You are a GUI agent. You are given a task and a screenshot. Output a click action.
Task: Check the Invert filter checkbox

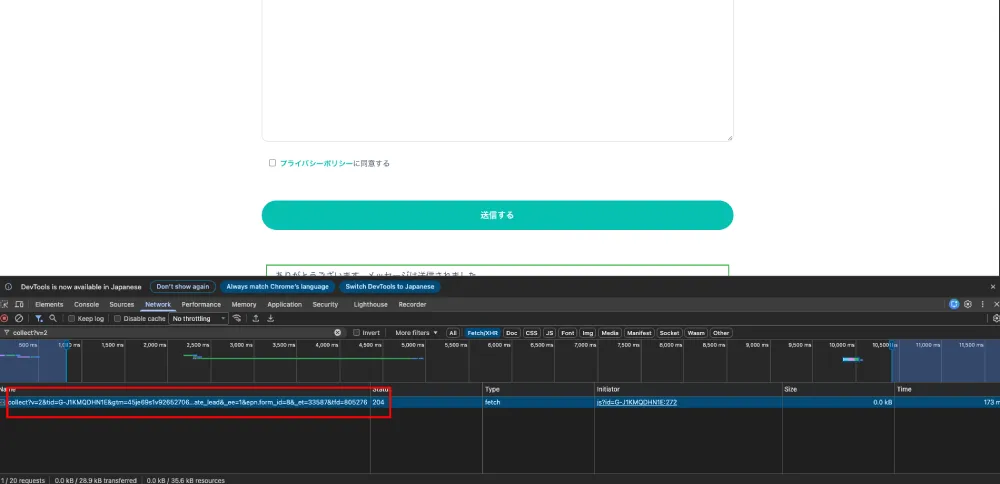357,333
